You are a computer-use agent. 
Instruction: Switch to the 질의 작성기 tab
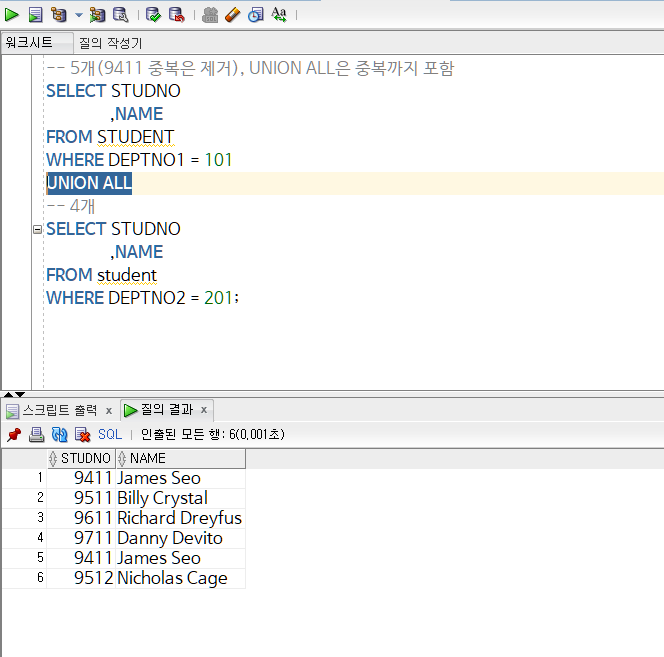click(111, 43)
